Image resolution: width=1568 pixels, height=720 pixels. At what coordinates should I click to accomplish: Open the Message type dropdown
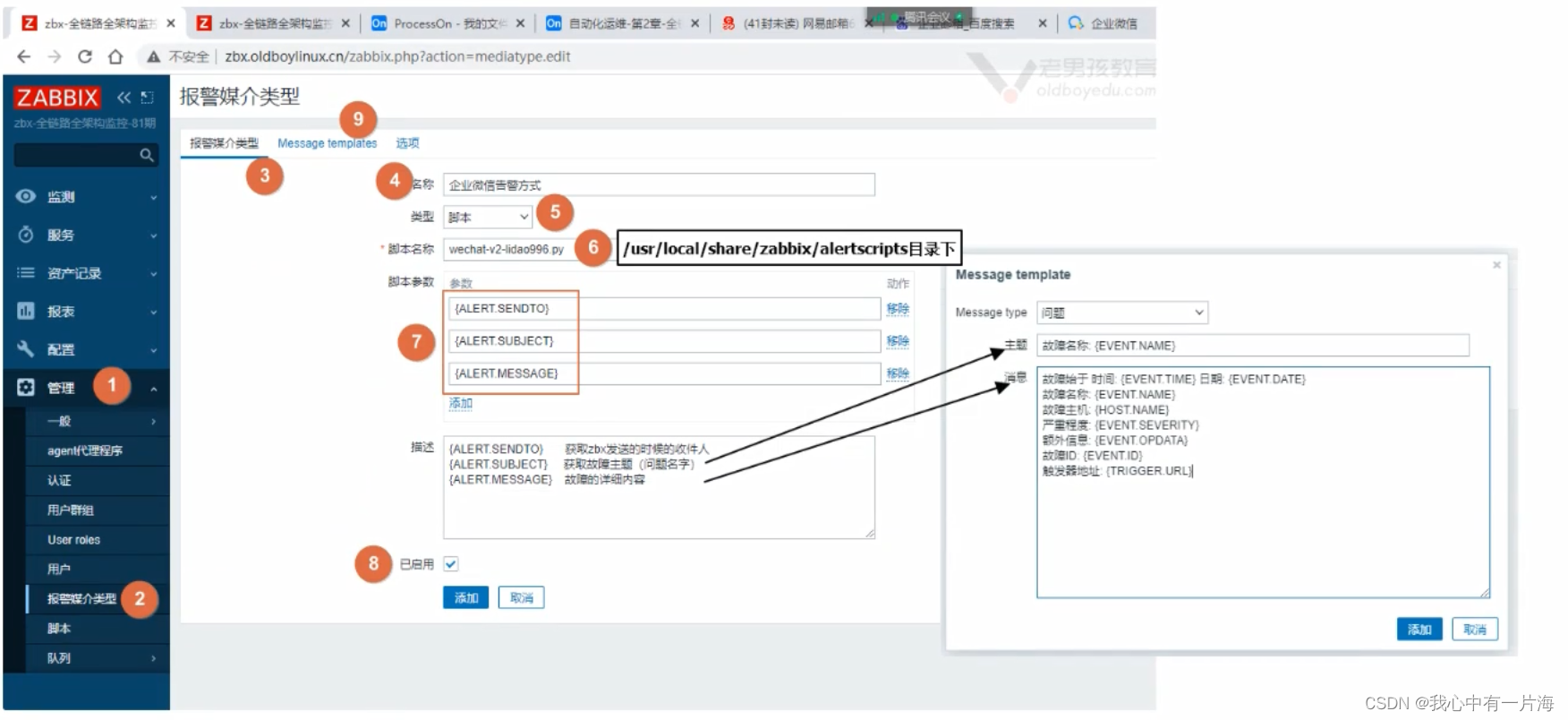click(1122, 313)
